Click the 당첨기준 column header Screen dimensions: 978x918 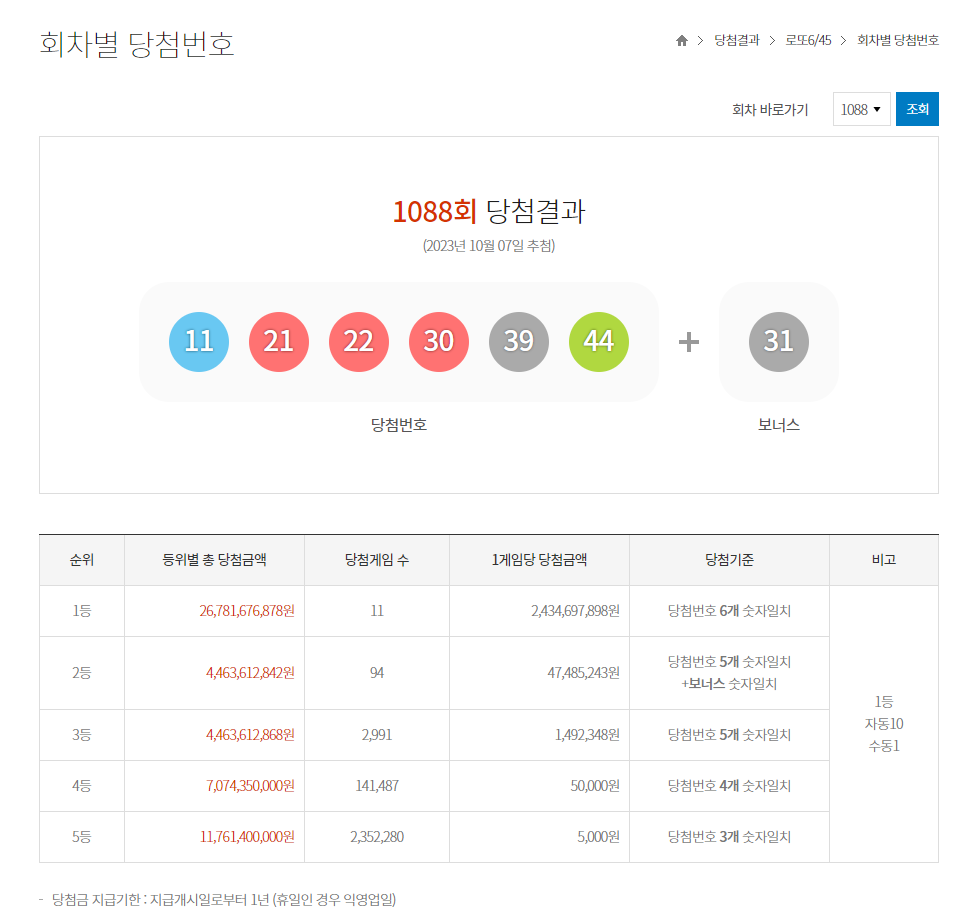click(729, 560)
